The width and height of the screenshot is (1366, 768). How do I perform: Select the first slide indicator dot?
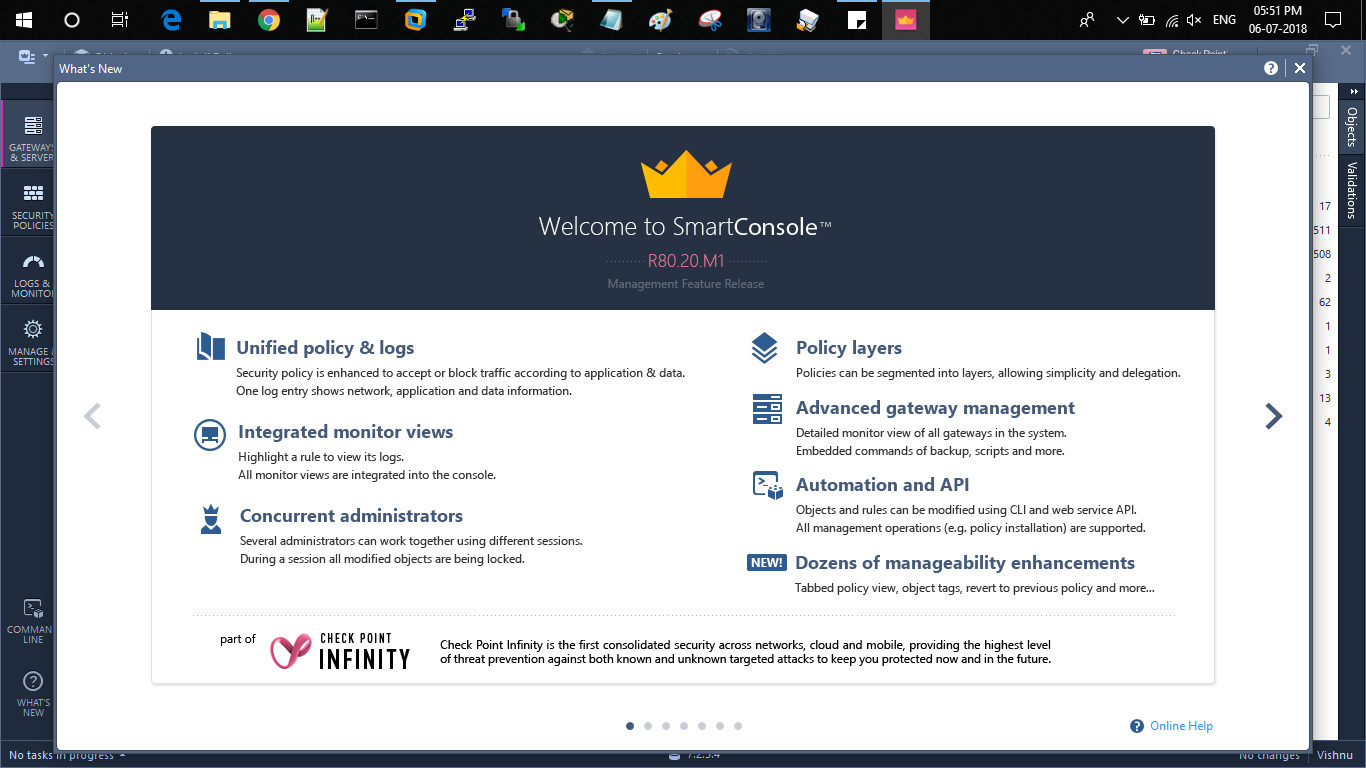coord(630,726)
